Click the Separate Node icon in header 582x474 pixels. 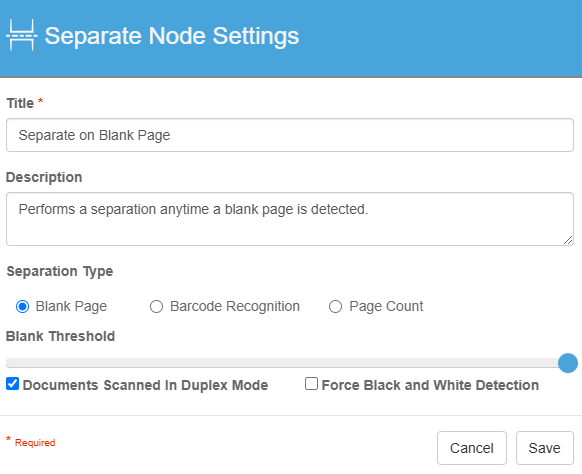tap(22, 35)
